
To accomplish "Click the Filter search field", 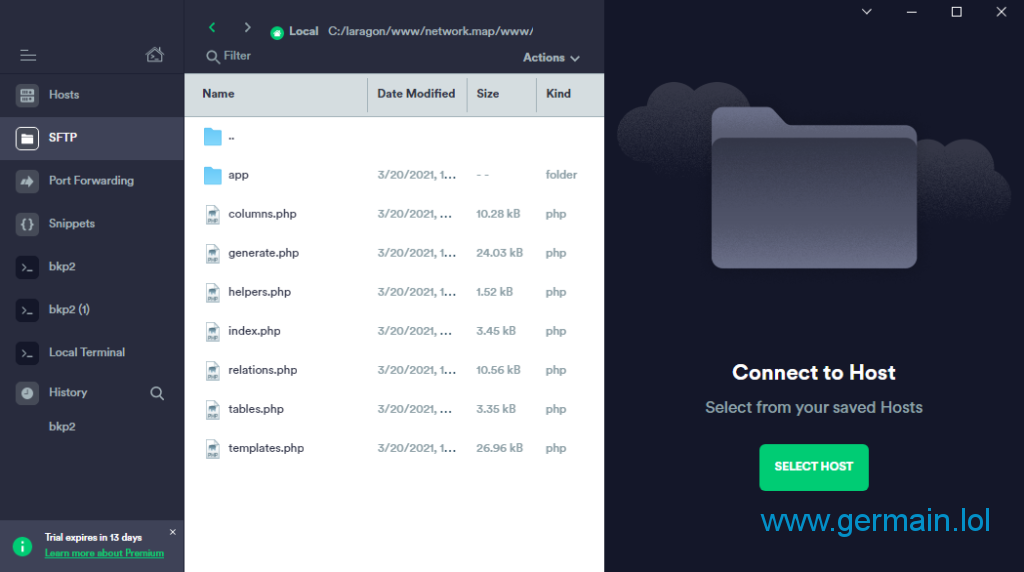I will pyautogui.click(x=237, y=56).
